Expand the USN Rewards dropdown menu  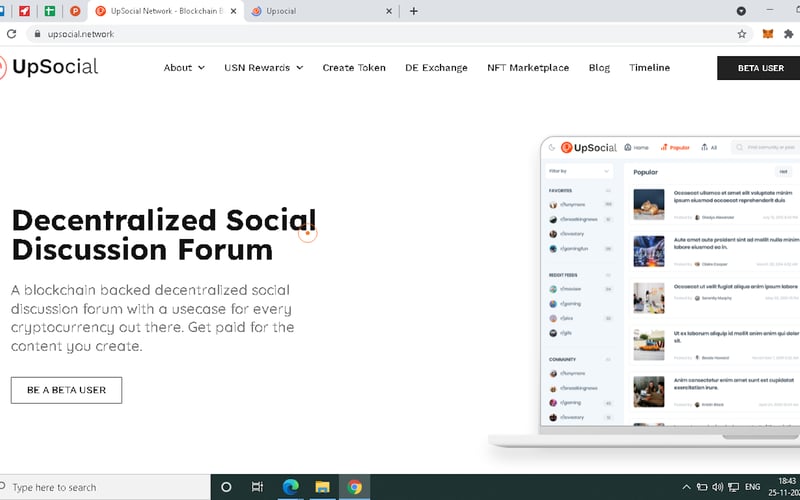tap(264, 67)
